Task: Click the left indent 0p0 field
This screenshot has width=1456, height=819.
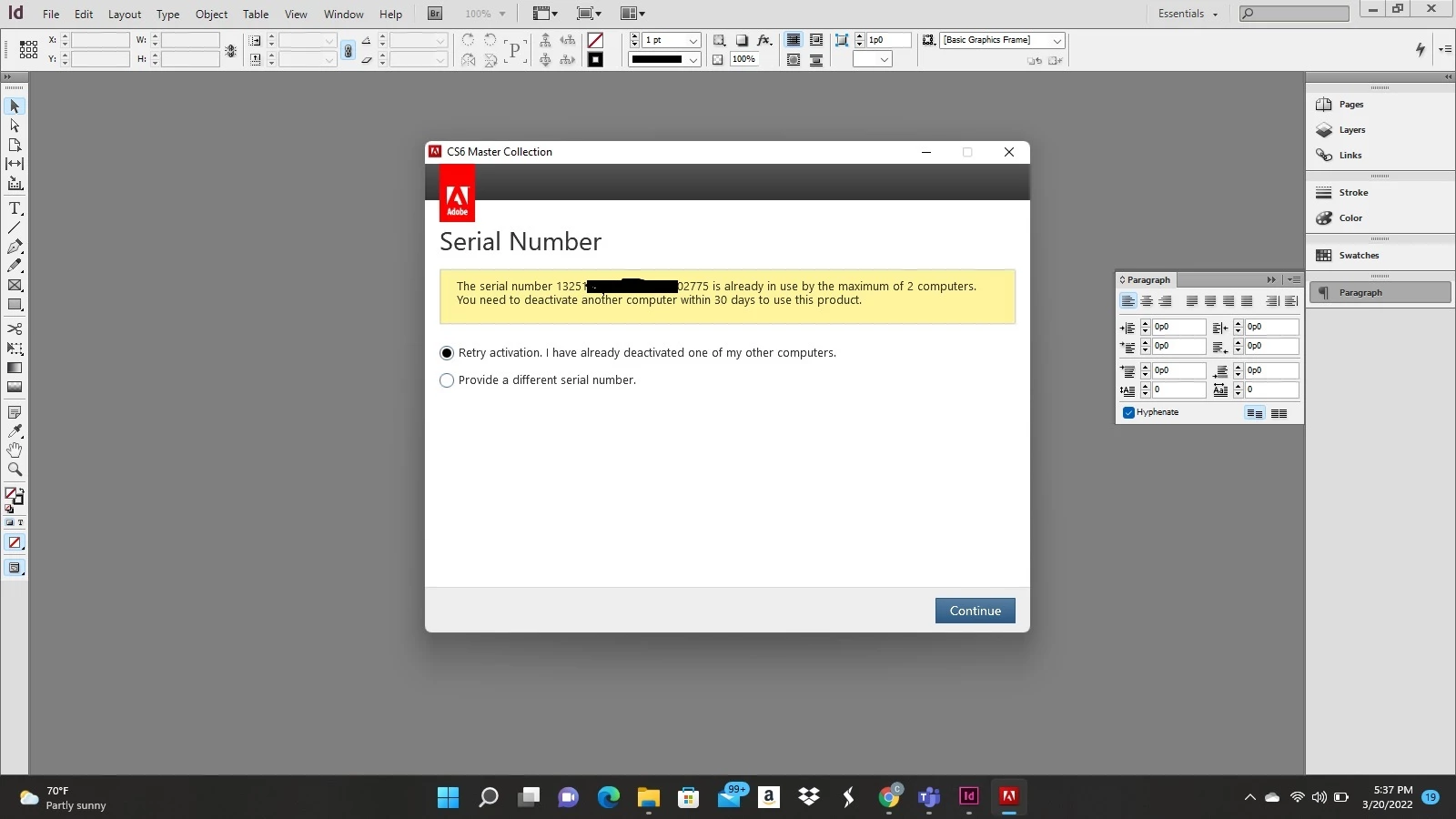Action: pos(1178,327)
